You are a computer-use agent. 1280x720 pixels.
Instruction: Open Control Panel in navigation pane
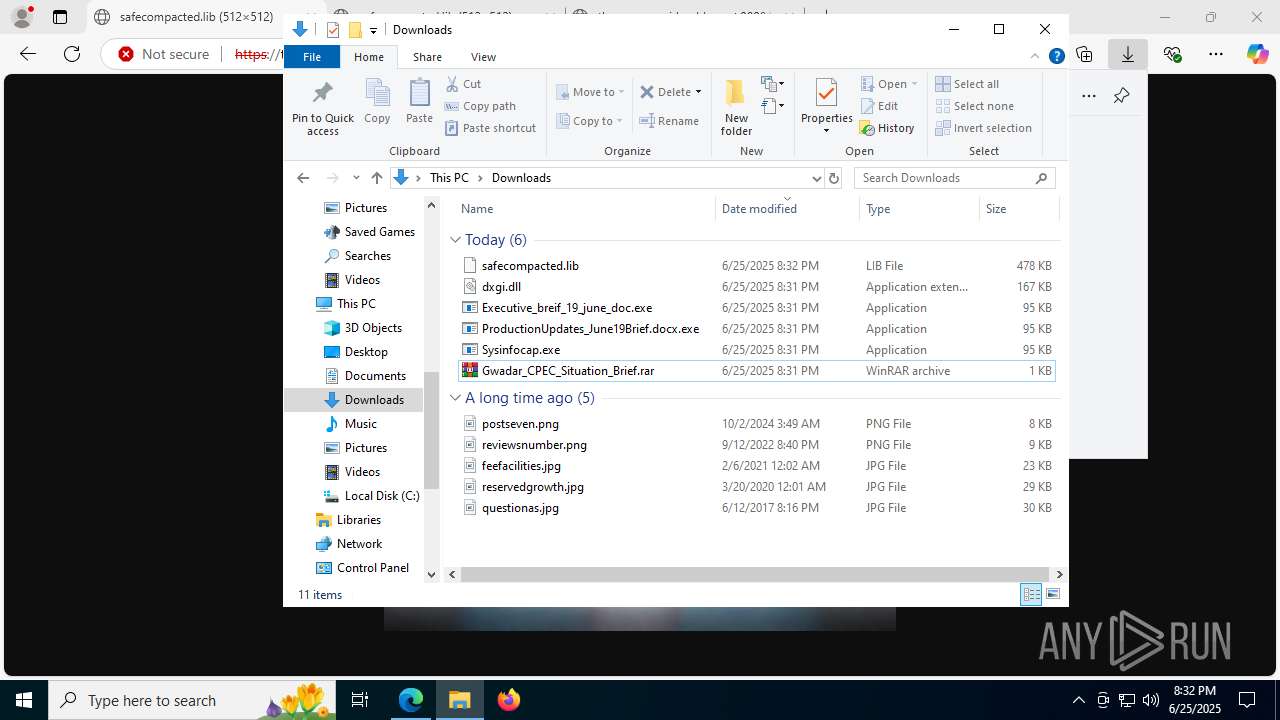[x=363, y=568]
